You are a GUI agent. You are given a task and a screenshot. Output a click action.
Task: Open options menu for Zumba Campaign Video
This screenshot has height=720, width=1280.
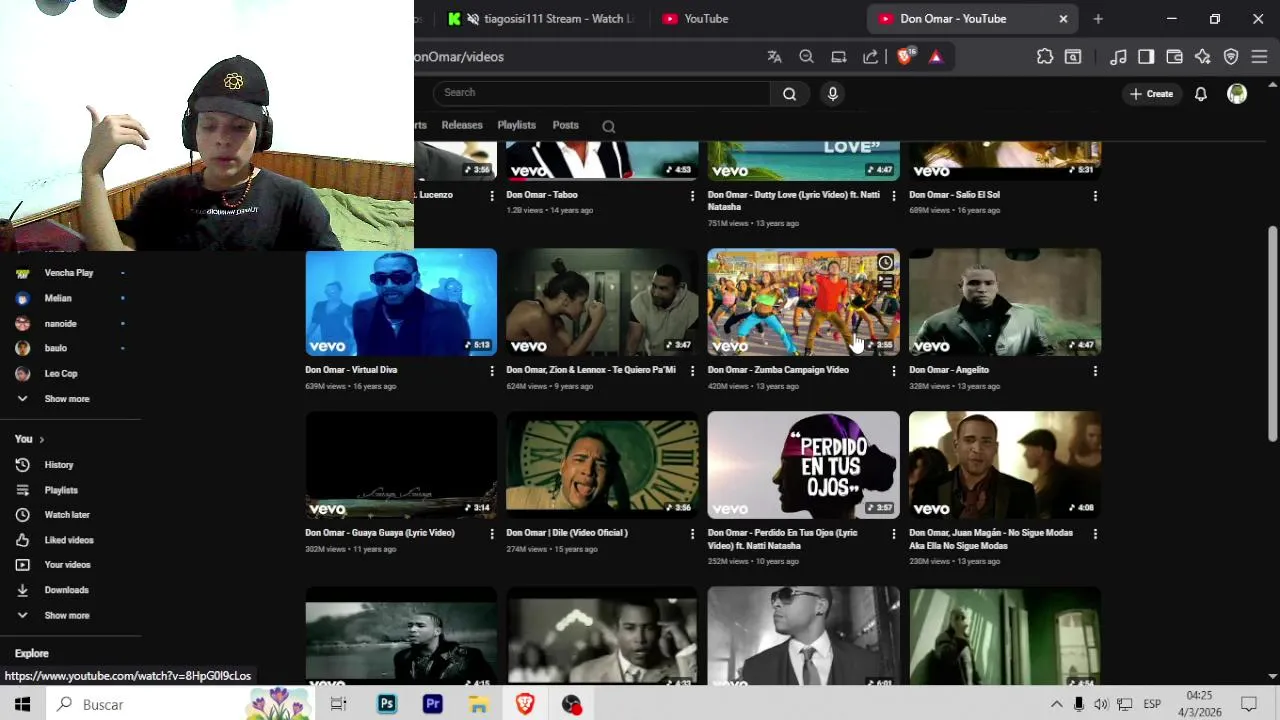(x=894, y=371)
